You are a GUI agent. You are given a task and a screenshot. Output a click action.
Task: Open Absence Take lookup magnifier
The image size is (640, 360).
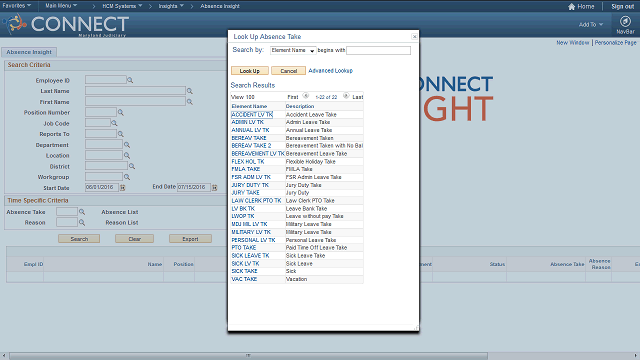82,212
